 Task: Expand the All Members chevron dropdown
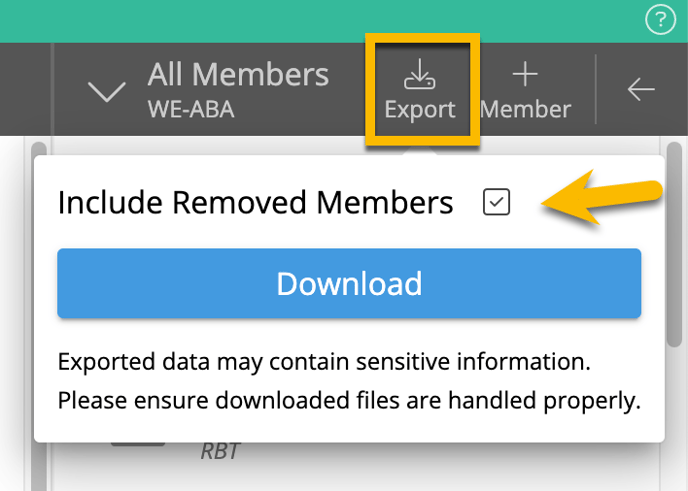coord(107,92)
